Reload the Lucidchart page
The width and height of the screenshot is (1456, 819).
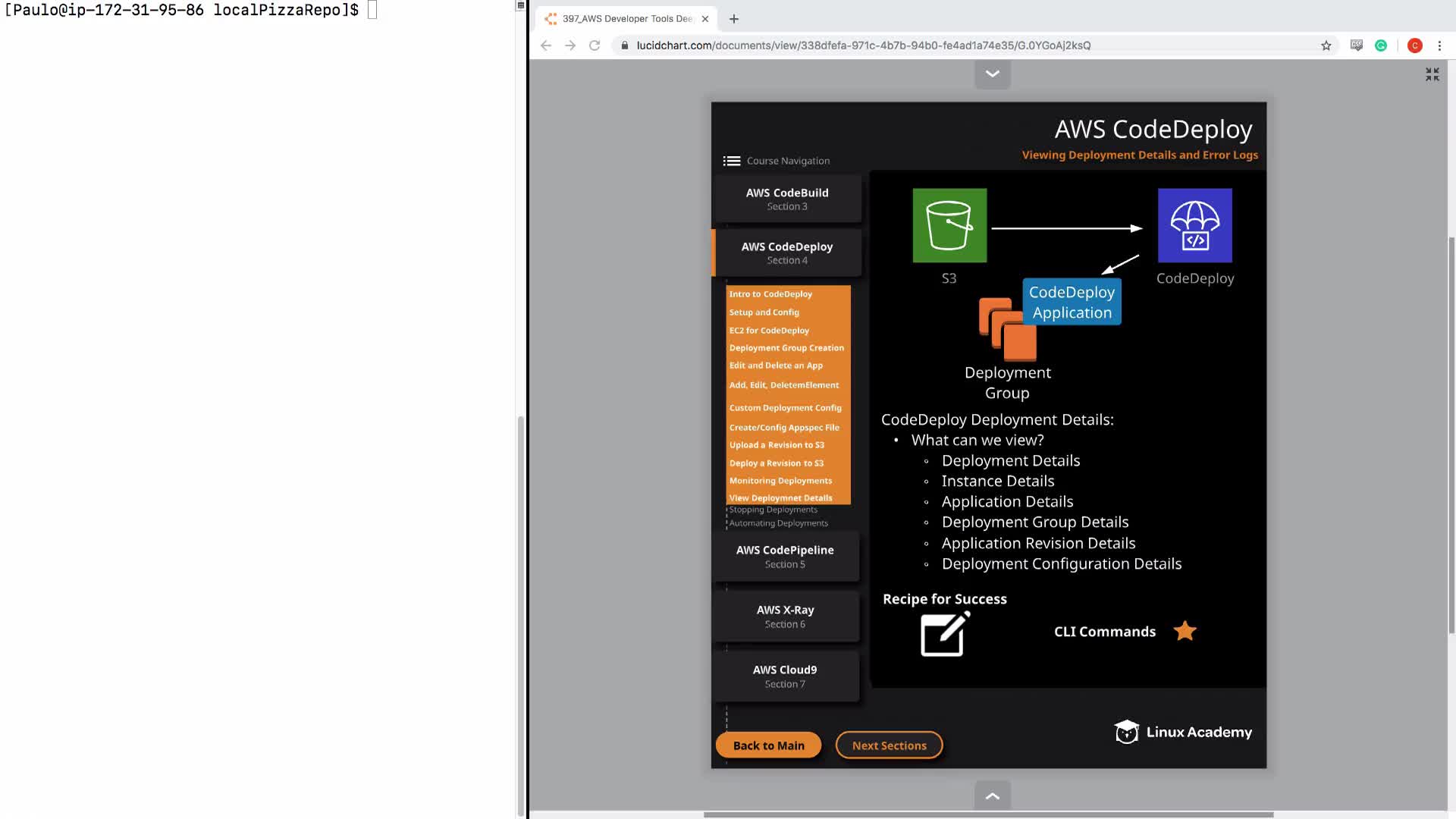(x=595, y=45)
